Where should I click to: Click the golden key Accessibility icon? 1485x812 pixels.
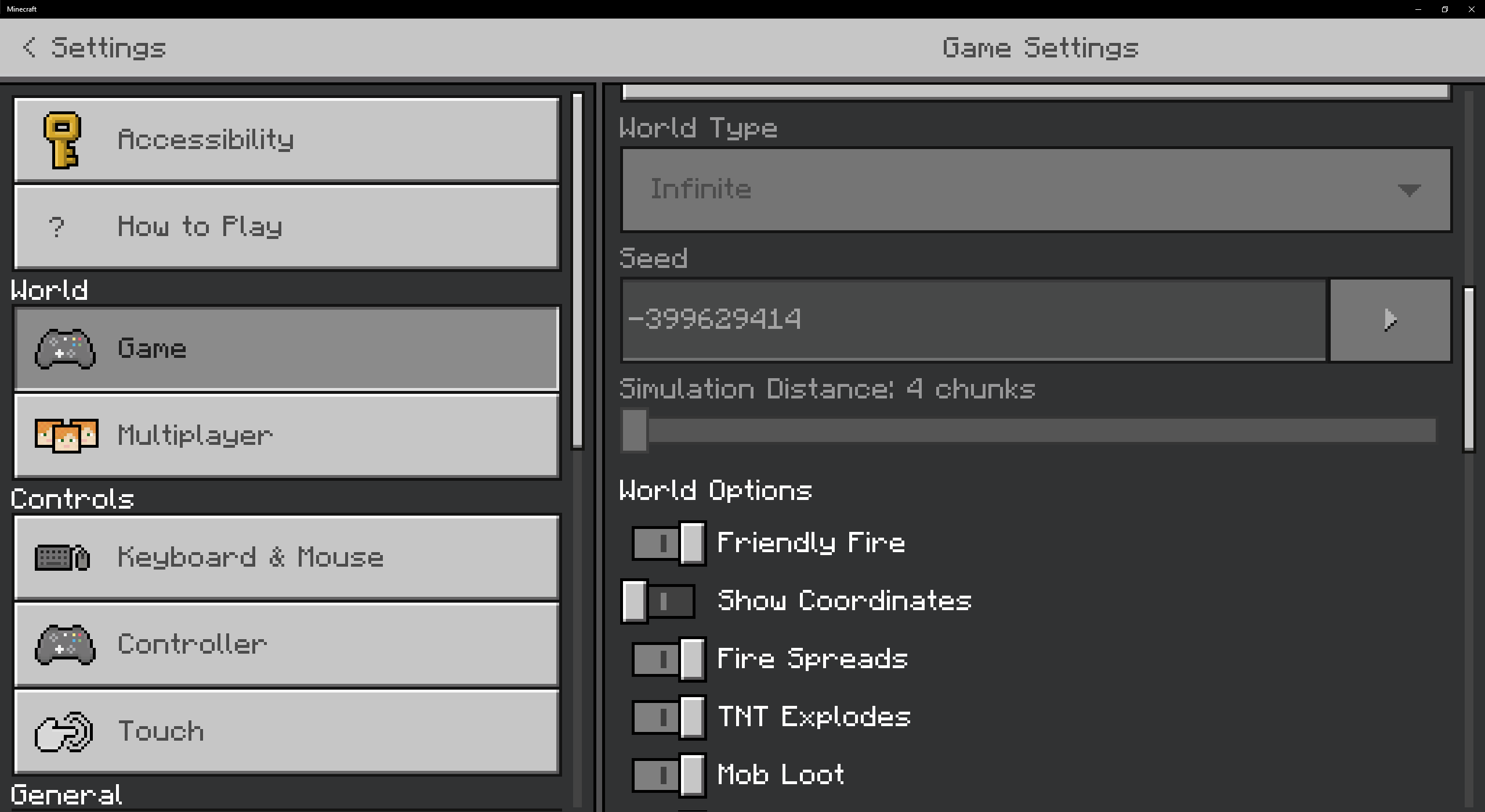62,140
